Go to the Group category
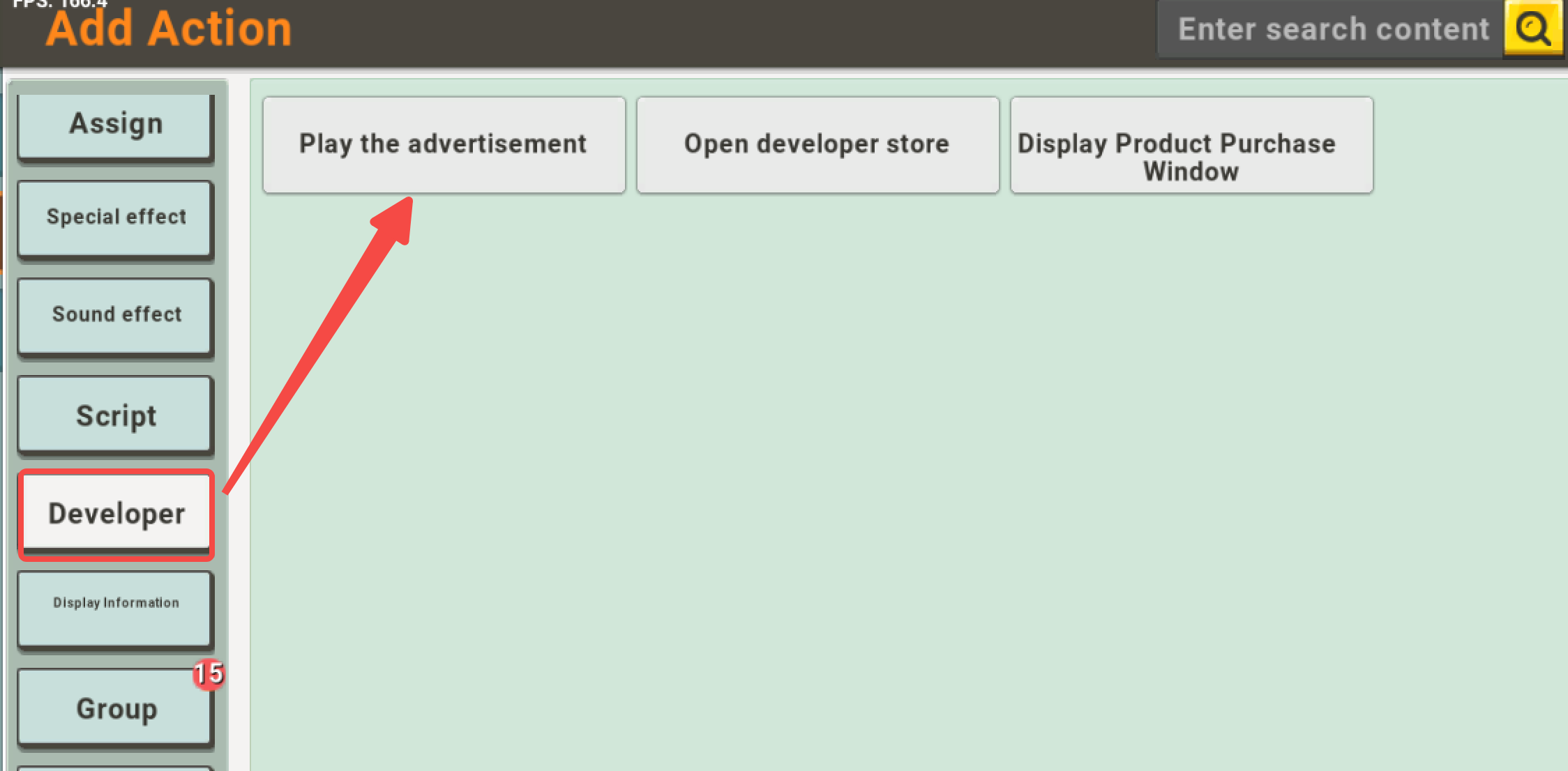The image size is (1568, 771). [116, 709]
